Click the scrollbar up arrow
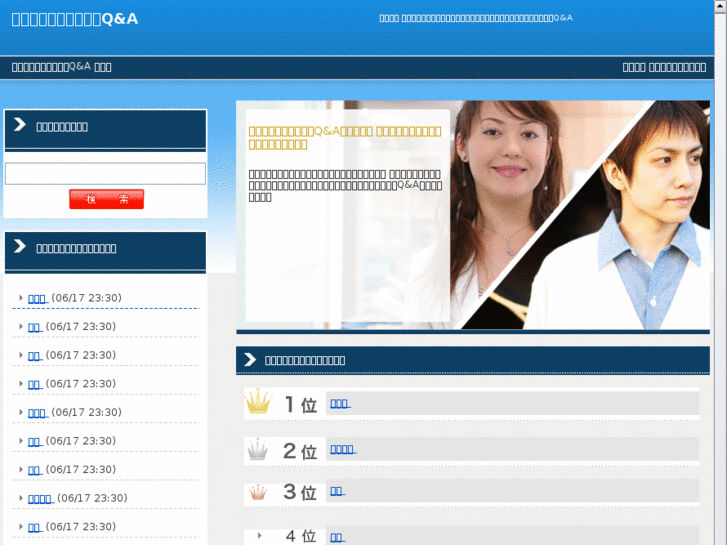 (x=721, y=6)
